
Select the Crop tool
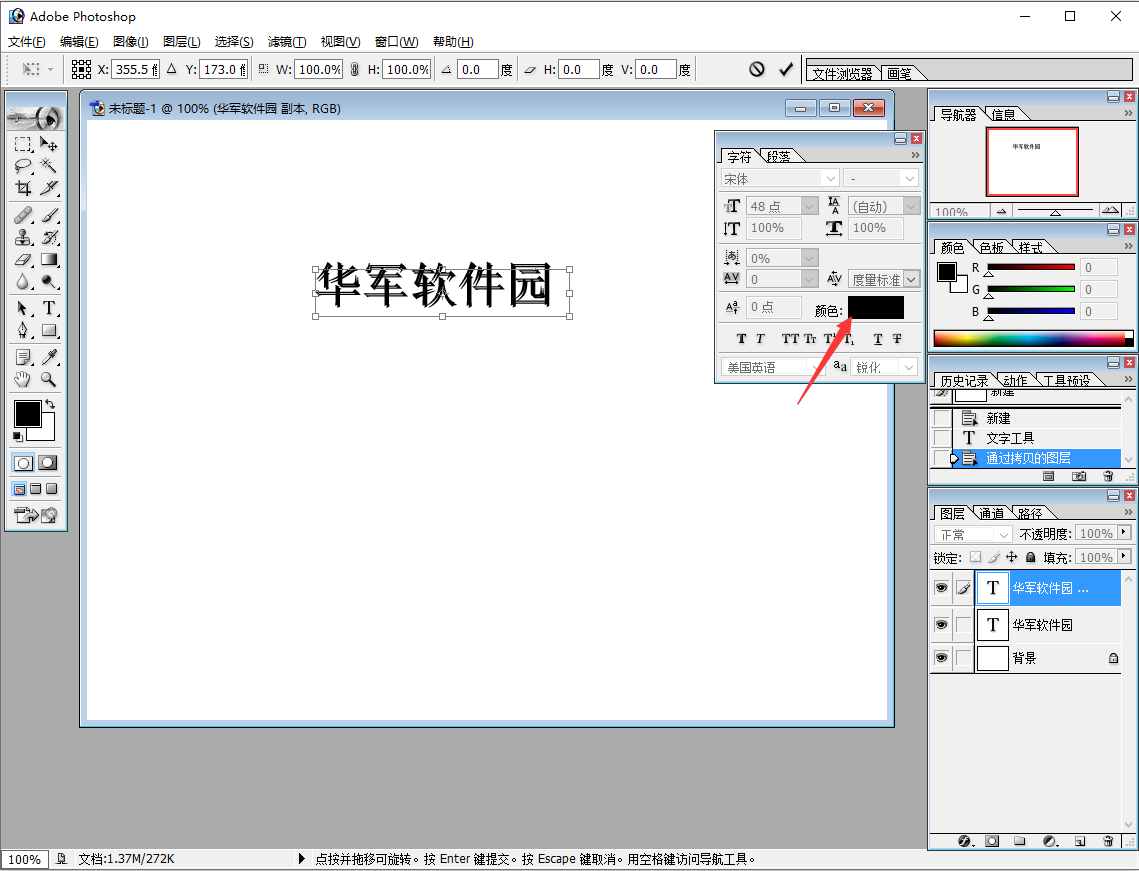coord(22,188)
